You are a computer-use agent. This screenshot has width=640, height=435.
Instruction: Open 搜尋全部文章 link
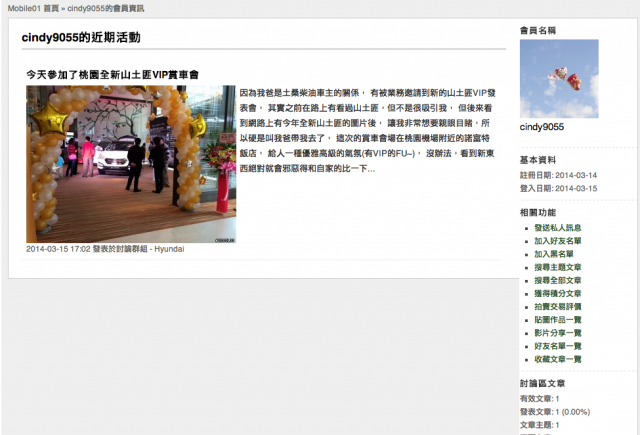tap(558, 280)
